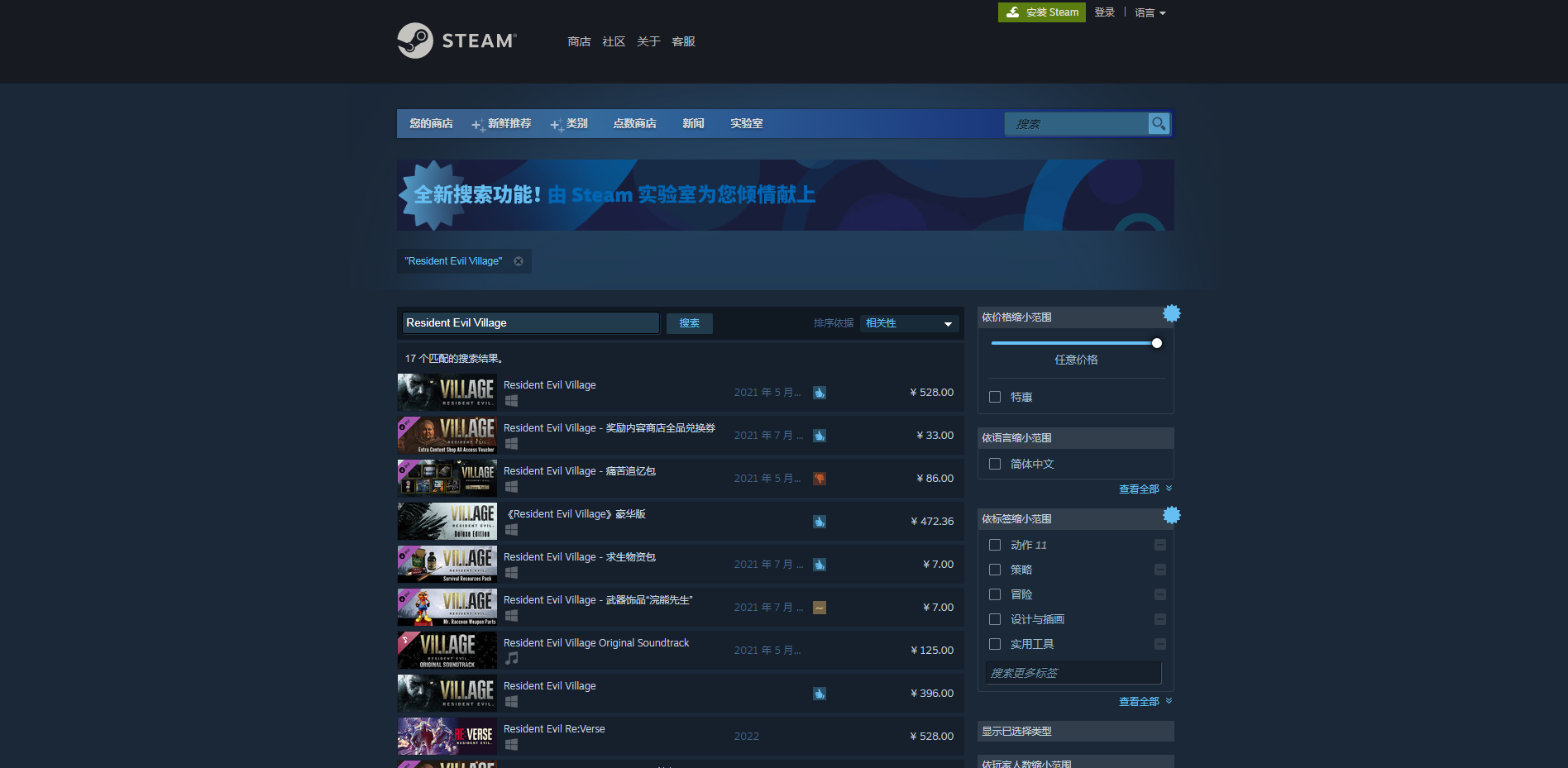Click Windows icon under first Resident Evil Village
Image resolution: width=1568 pixels, height=768 pixels.
[512, 401]
